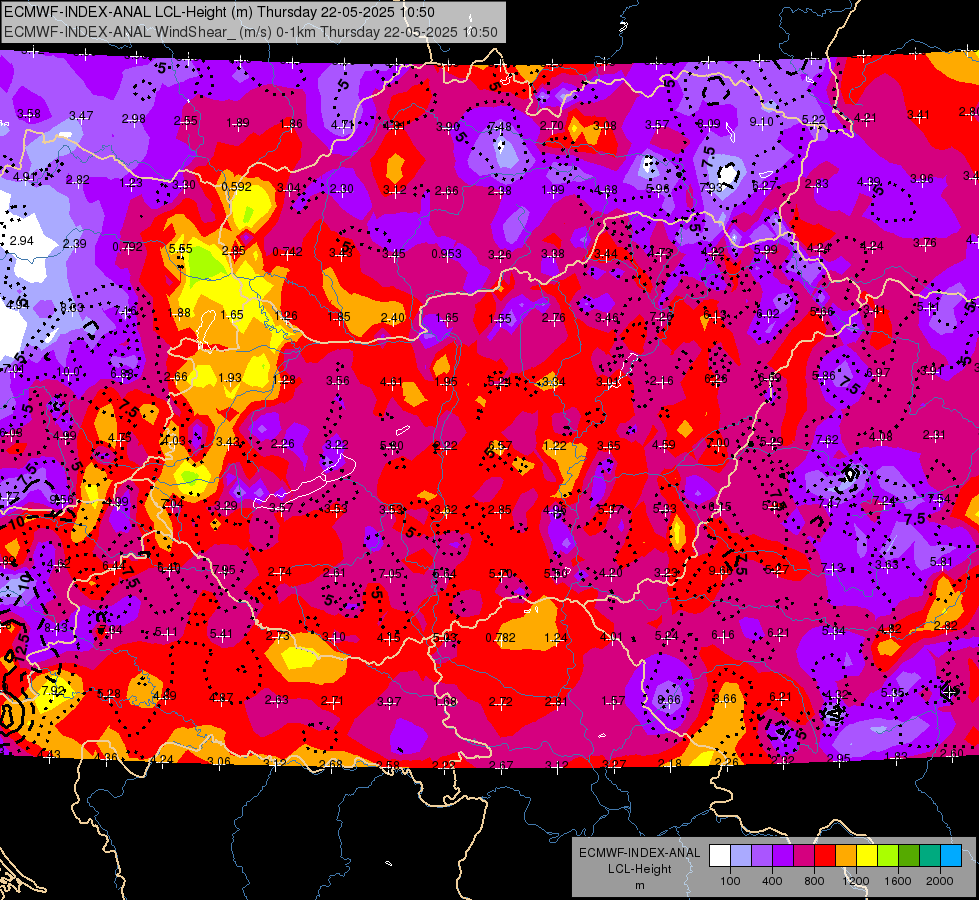Screen dimensions: 979x900
Task: Click the wind shear value 3.58
Action: tap(29, 114)
